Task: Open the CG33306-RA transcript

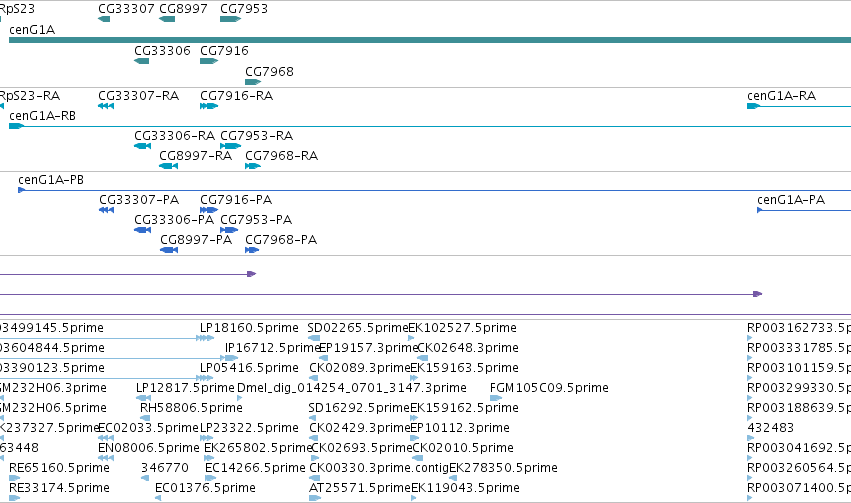Action: (x=174, y=136)
